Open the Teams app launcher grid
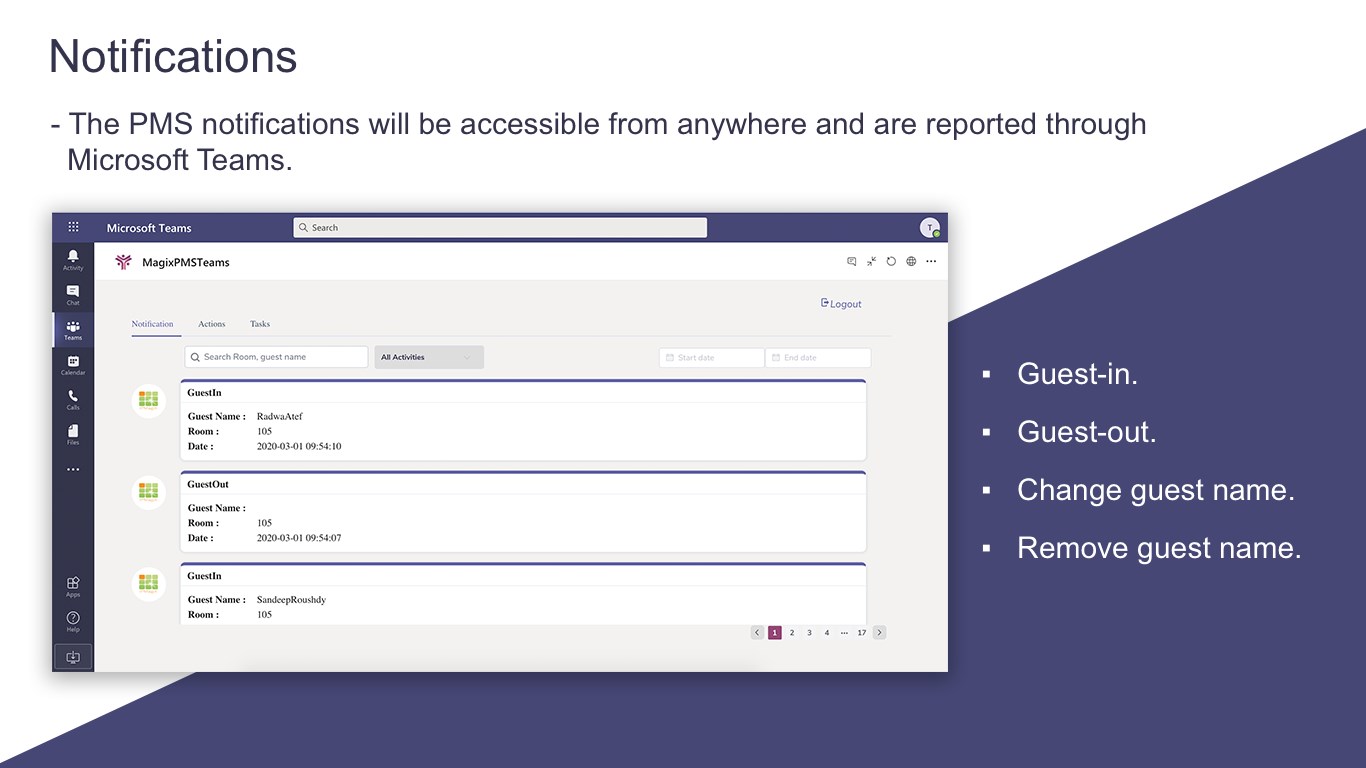The image size is (1366, 768). point(73,227)
